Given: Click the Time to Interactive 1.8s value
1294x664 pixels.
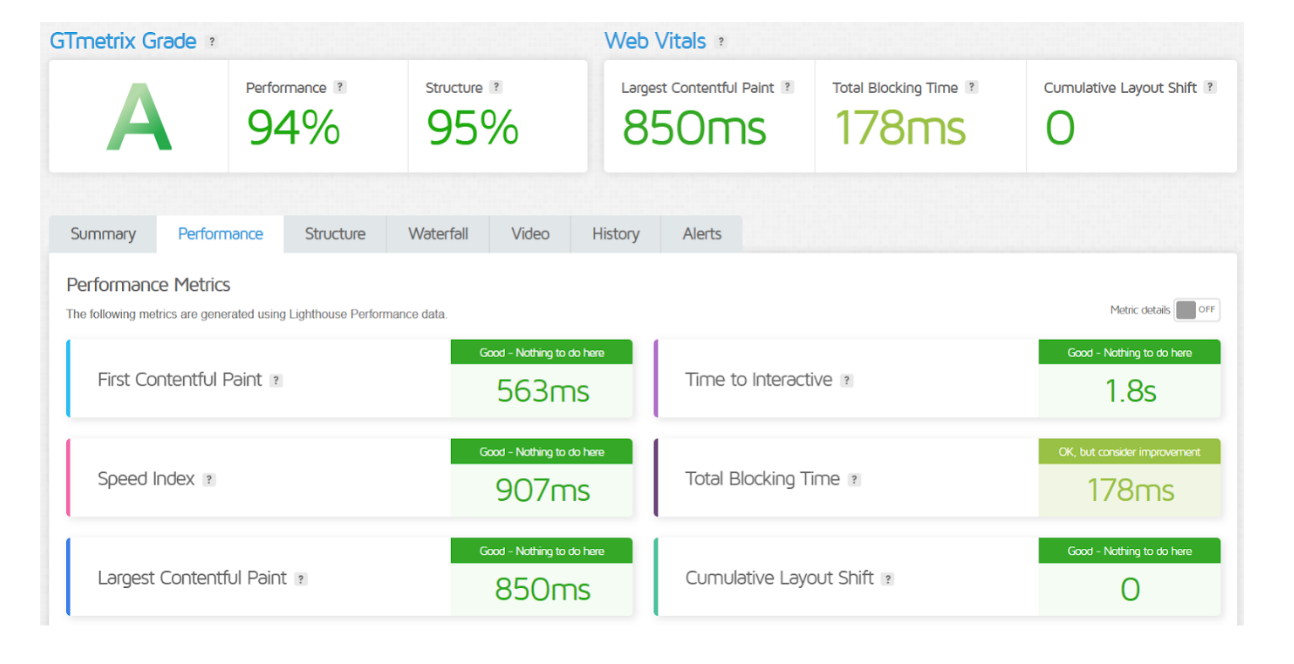Looking at the screenshot, I should pyautogui.click(x=1131, y=391).
